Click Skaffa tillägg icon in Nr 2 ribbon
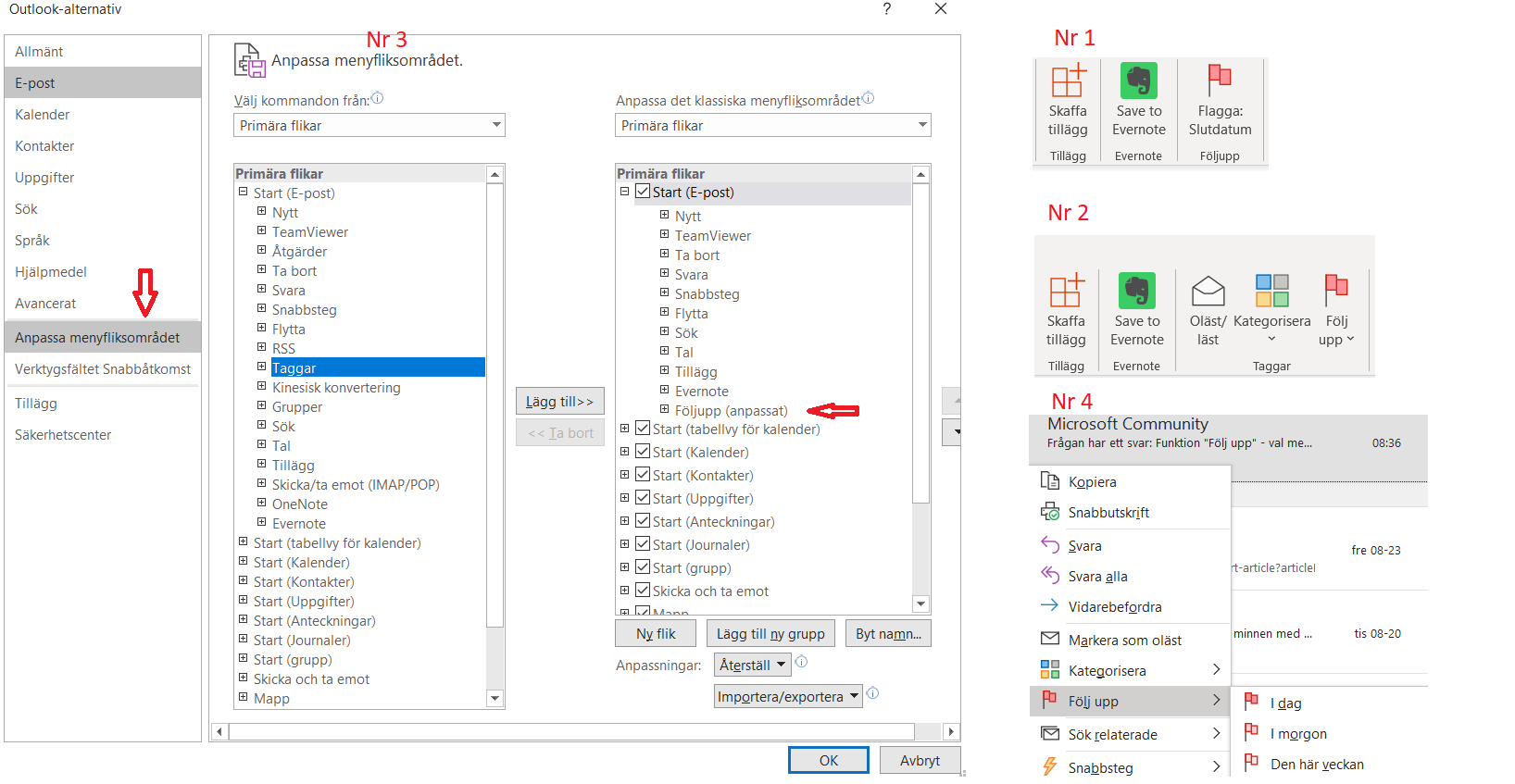This screenshot has height=784, width=1515. (1066, 291)
